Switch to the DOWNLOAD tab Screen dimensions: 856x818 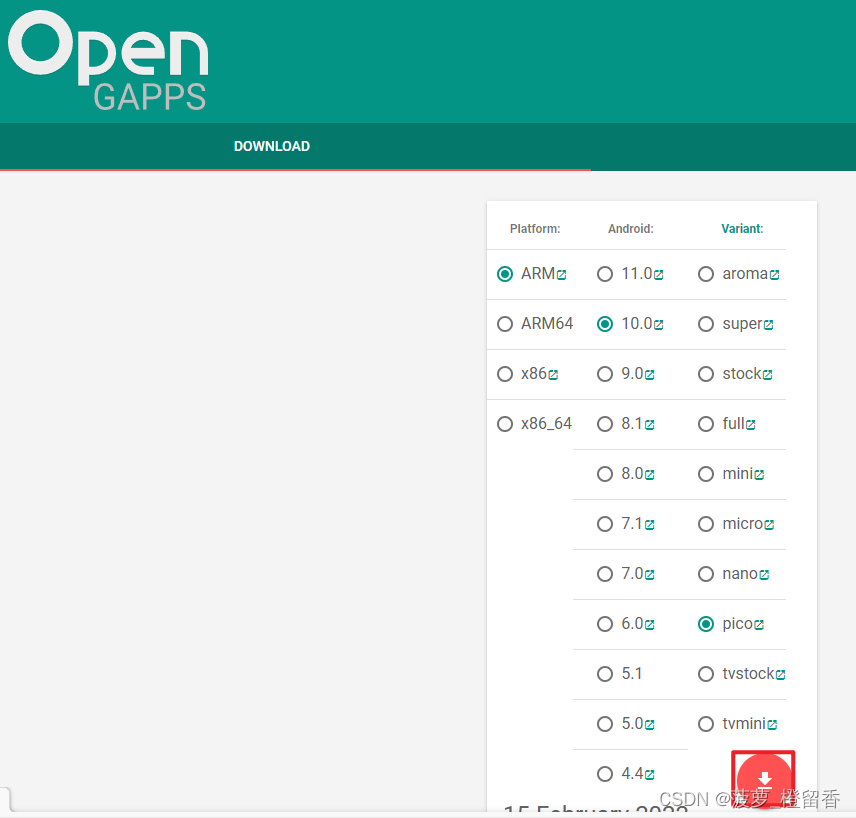pos(272,146)
